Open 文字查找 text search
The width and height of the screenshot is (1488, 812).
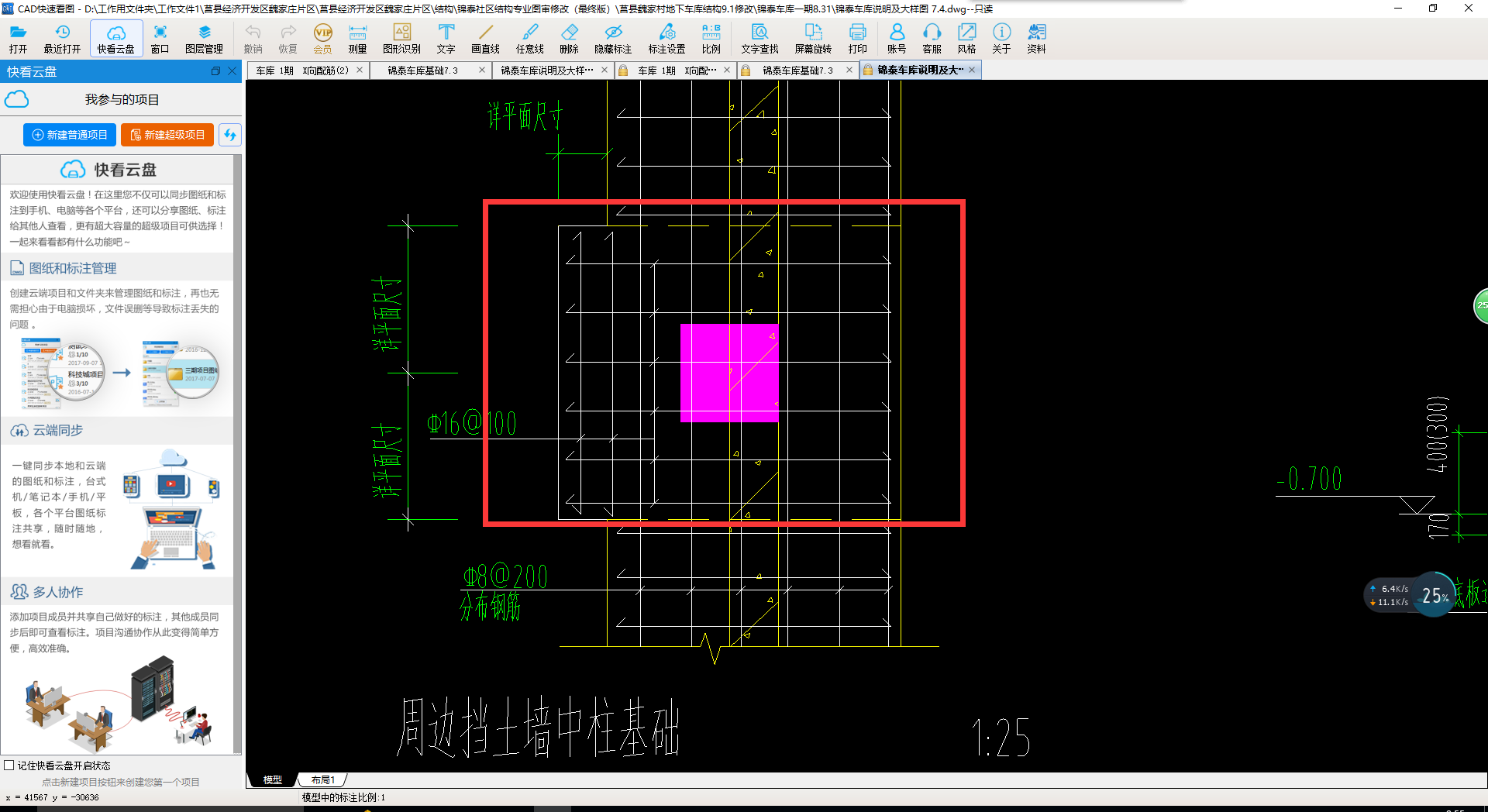point(759,38)
